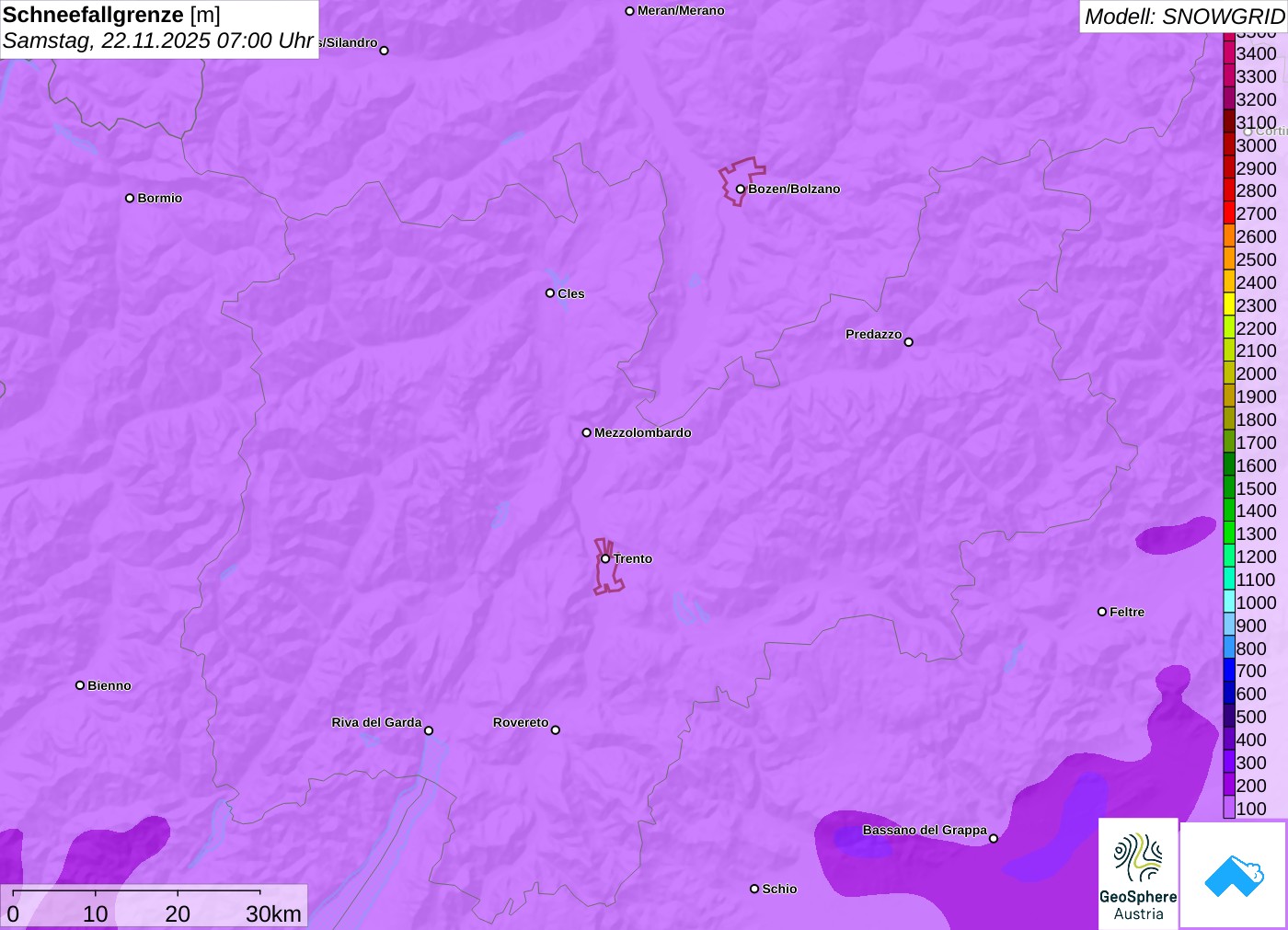Select the 3000 m legend color
Viewport: 1288px width, 930px height.
[1229, 144]
